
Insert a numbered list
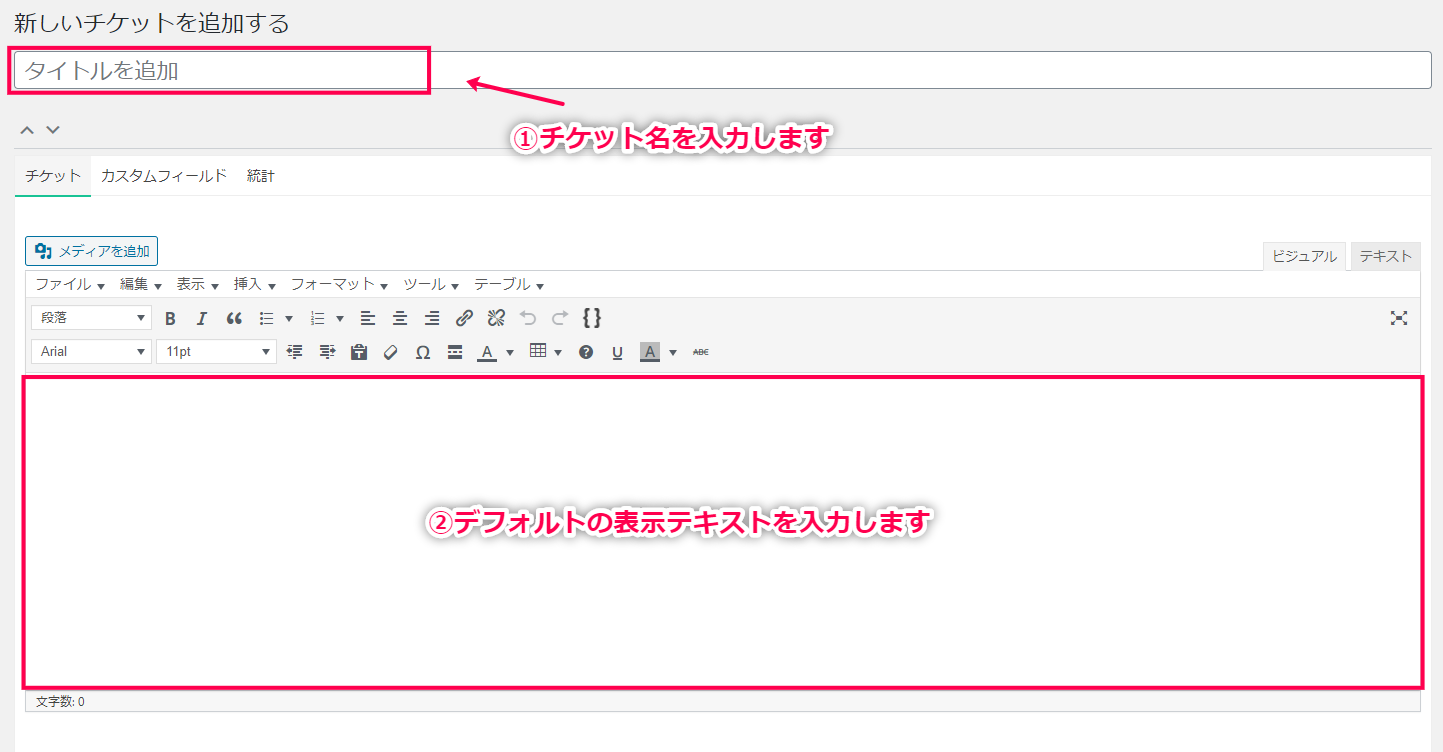(x=318, y=318)
